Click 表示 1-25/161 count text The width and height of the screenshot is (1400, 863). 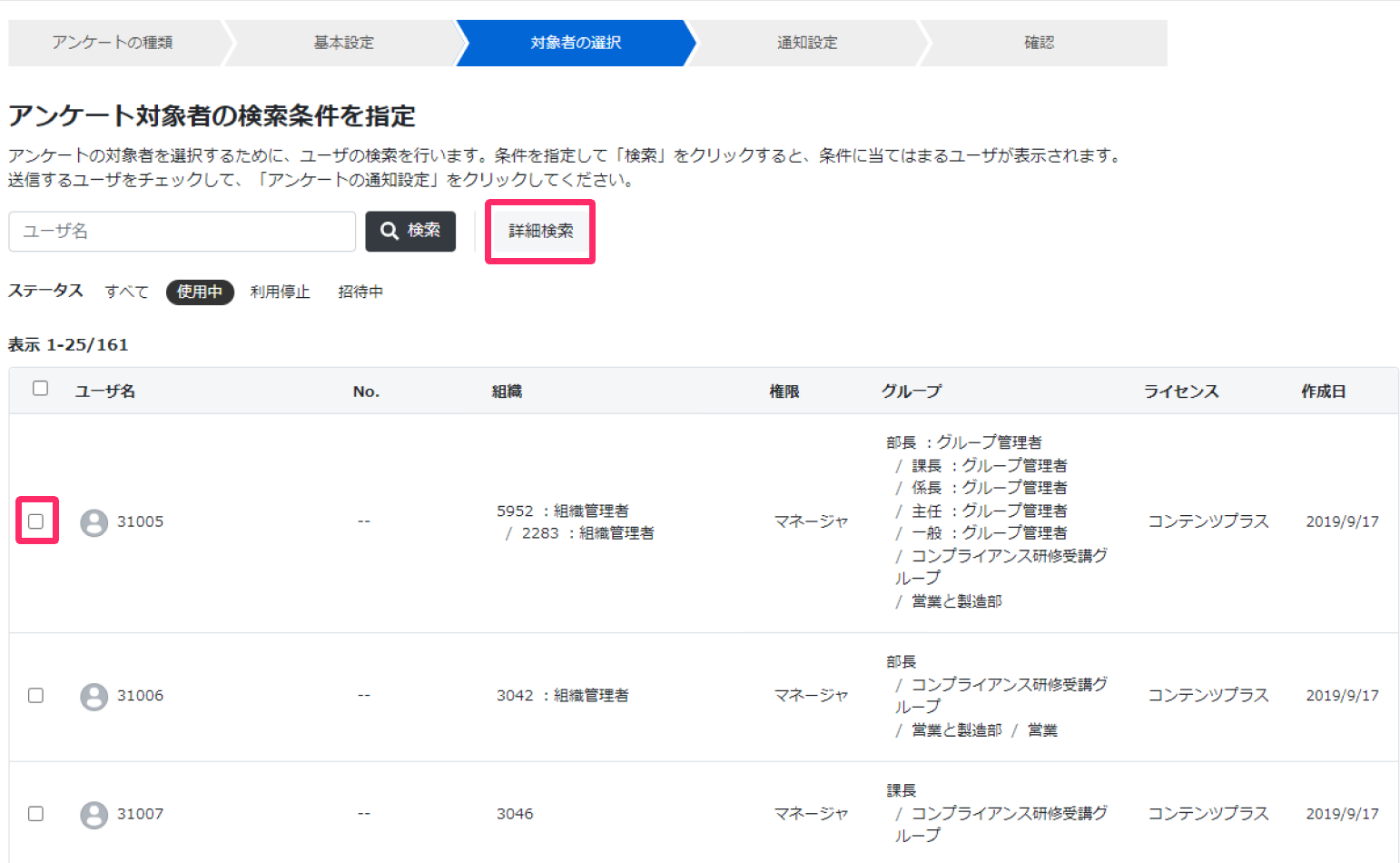tap(68, 344)
